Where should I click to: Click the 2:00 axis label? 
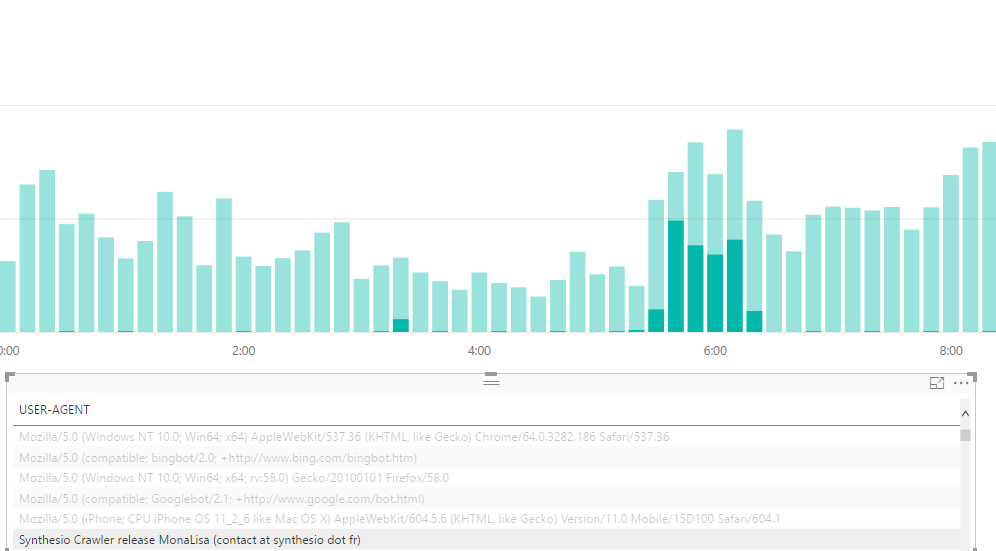click(x=243, y=351)
